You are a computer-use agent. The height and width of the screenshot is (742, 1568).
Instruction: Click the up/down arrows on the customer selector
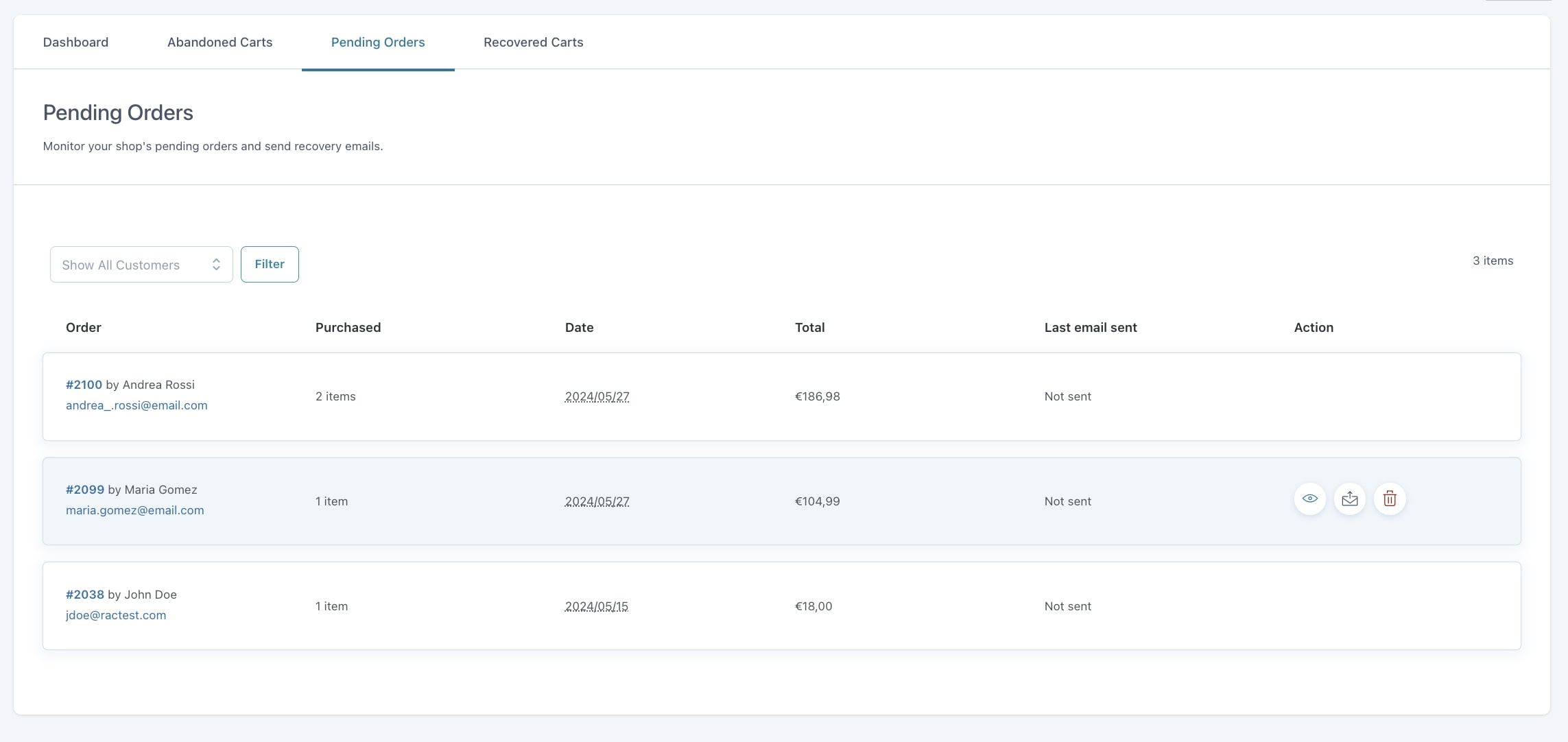tap(216, 265)
